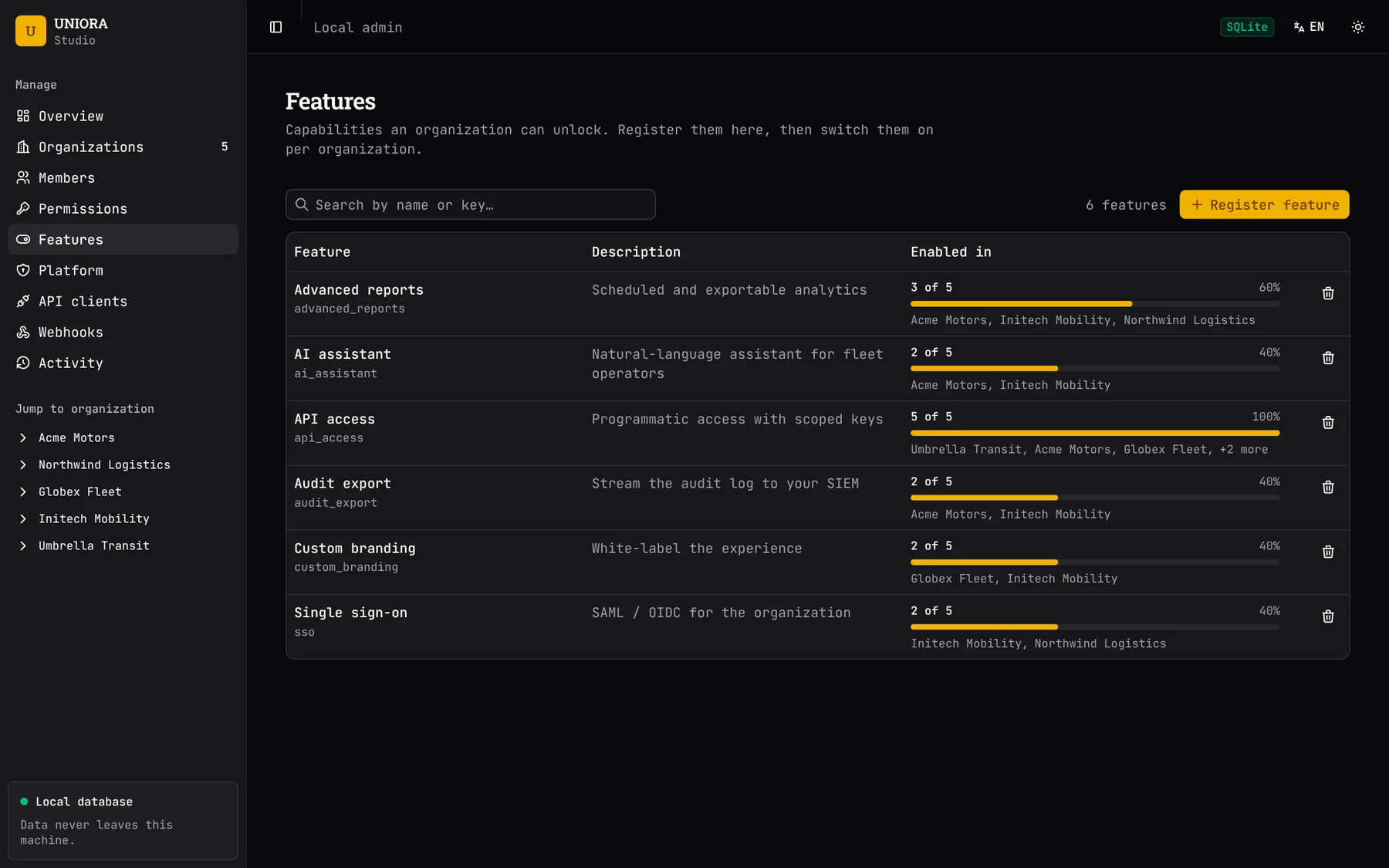
Task: Click the Enabled in column header
Action: 951,252
